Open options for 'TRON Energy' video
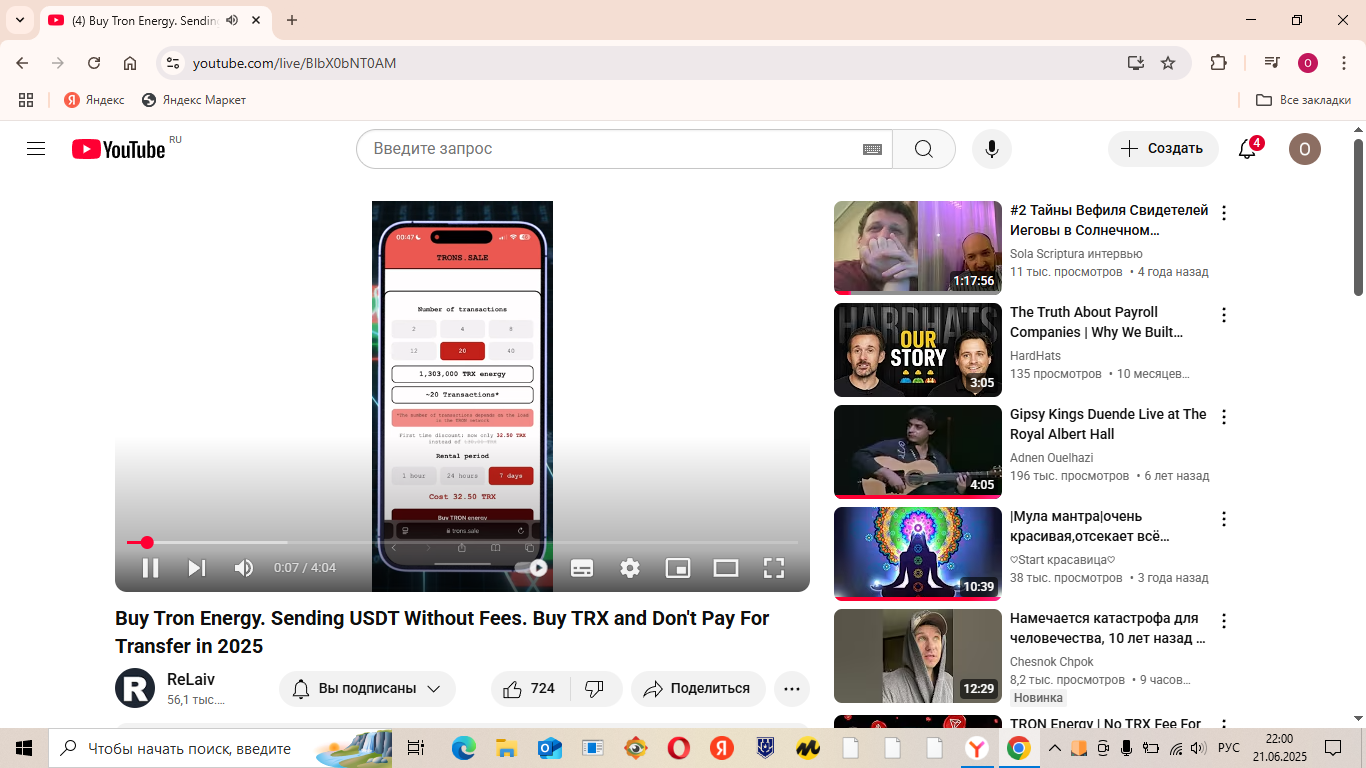The image size is (1366, 768). pos(1224,723)
